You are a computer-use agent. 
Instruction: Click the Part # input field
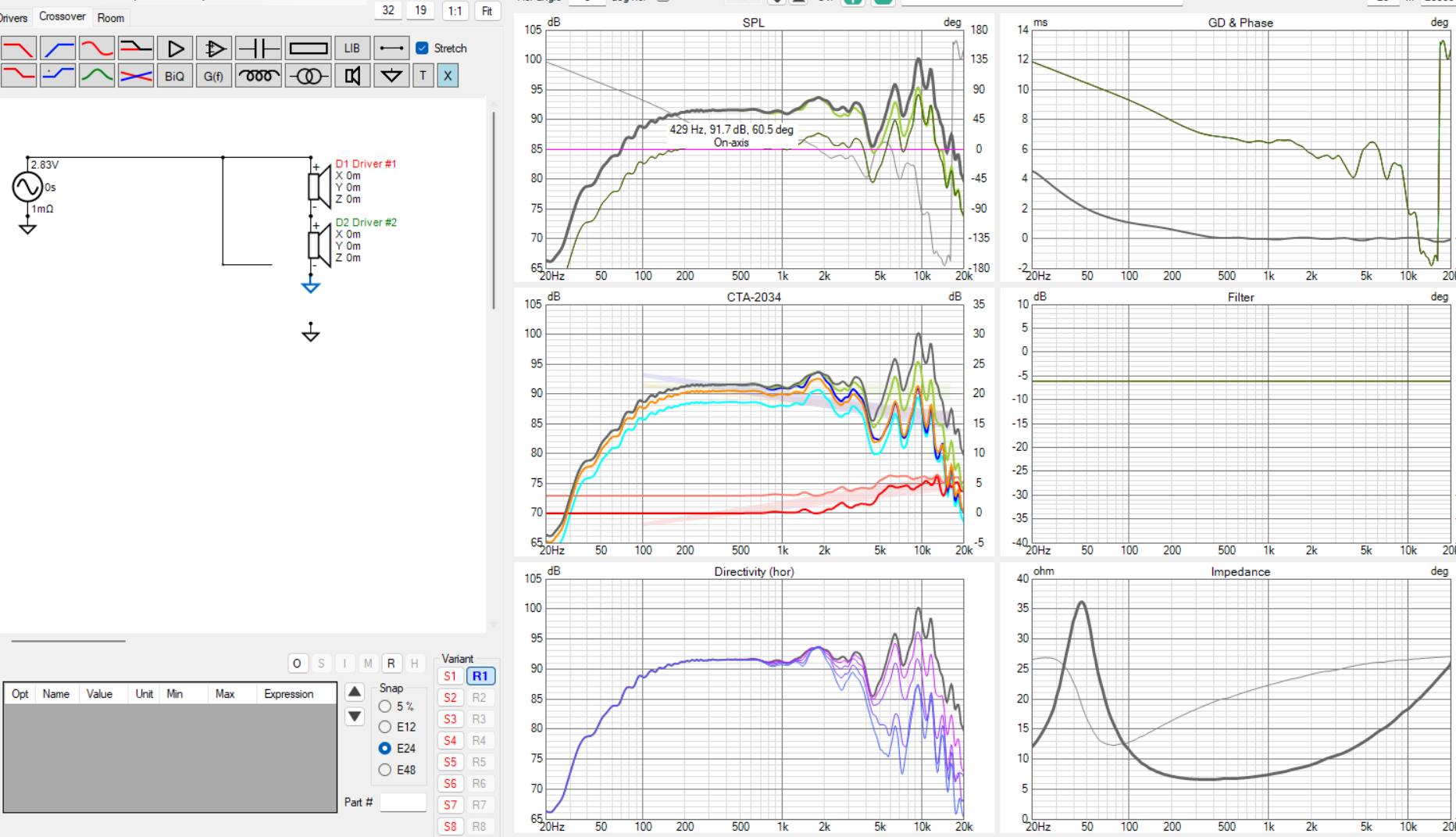click(x=403, y=803)
